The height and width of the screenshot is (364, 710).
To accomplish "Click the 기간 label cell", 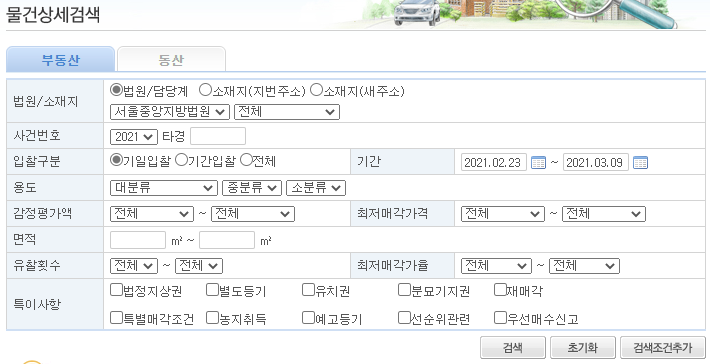I will click(x=402, y=162).
